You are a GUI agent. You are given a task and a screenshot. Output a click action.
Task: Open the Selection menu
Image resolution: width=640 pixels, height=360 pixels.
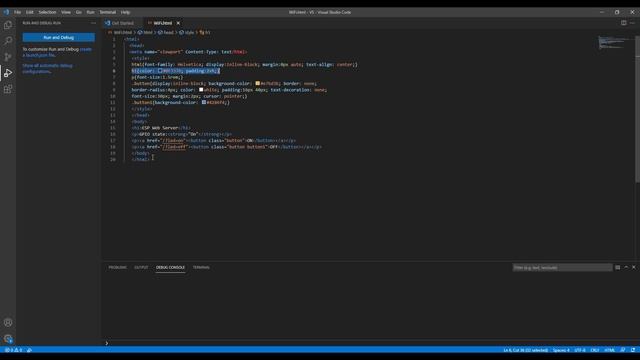click(x=47, y=12)
